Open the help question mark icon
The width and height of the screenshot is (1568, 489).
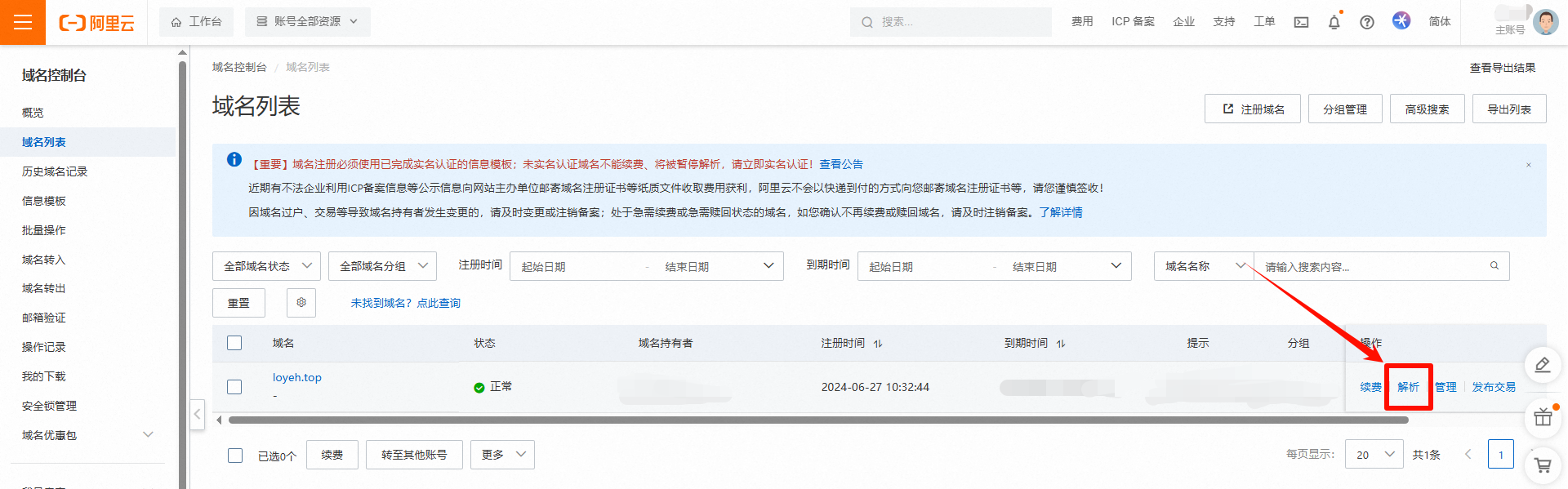click(1367, 23)
